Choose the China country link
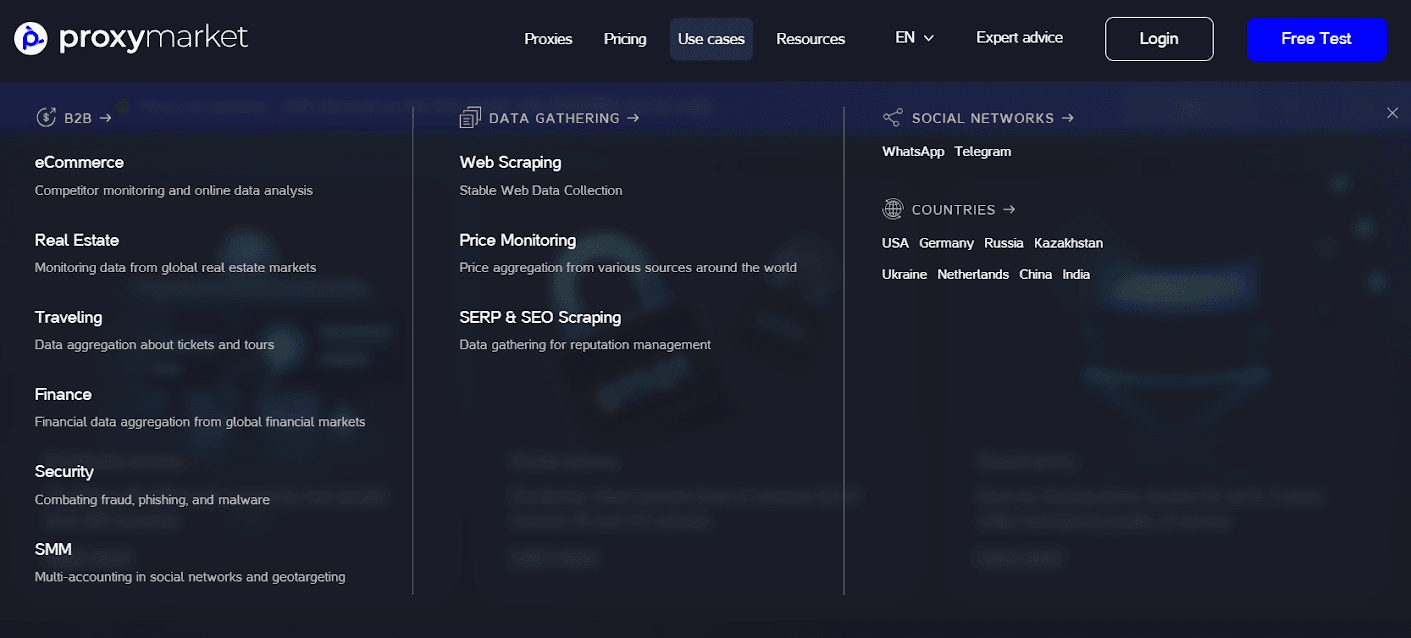 (x=1035, y=274)
